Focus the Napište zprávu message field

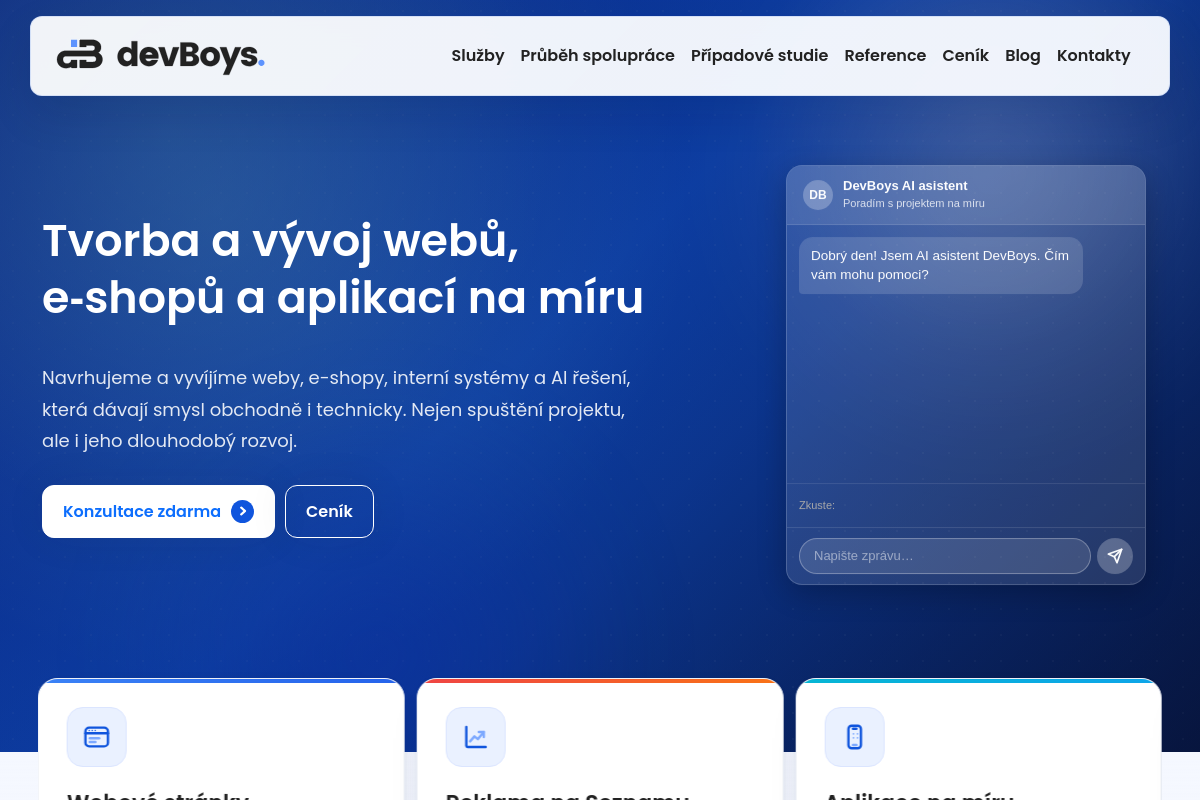pos(944,556)
